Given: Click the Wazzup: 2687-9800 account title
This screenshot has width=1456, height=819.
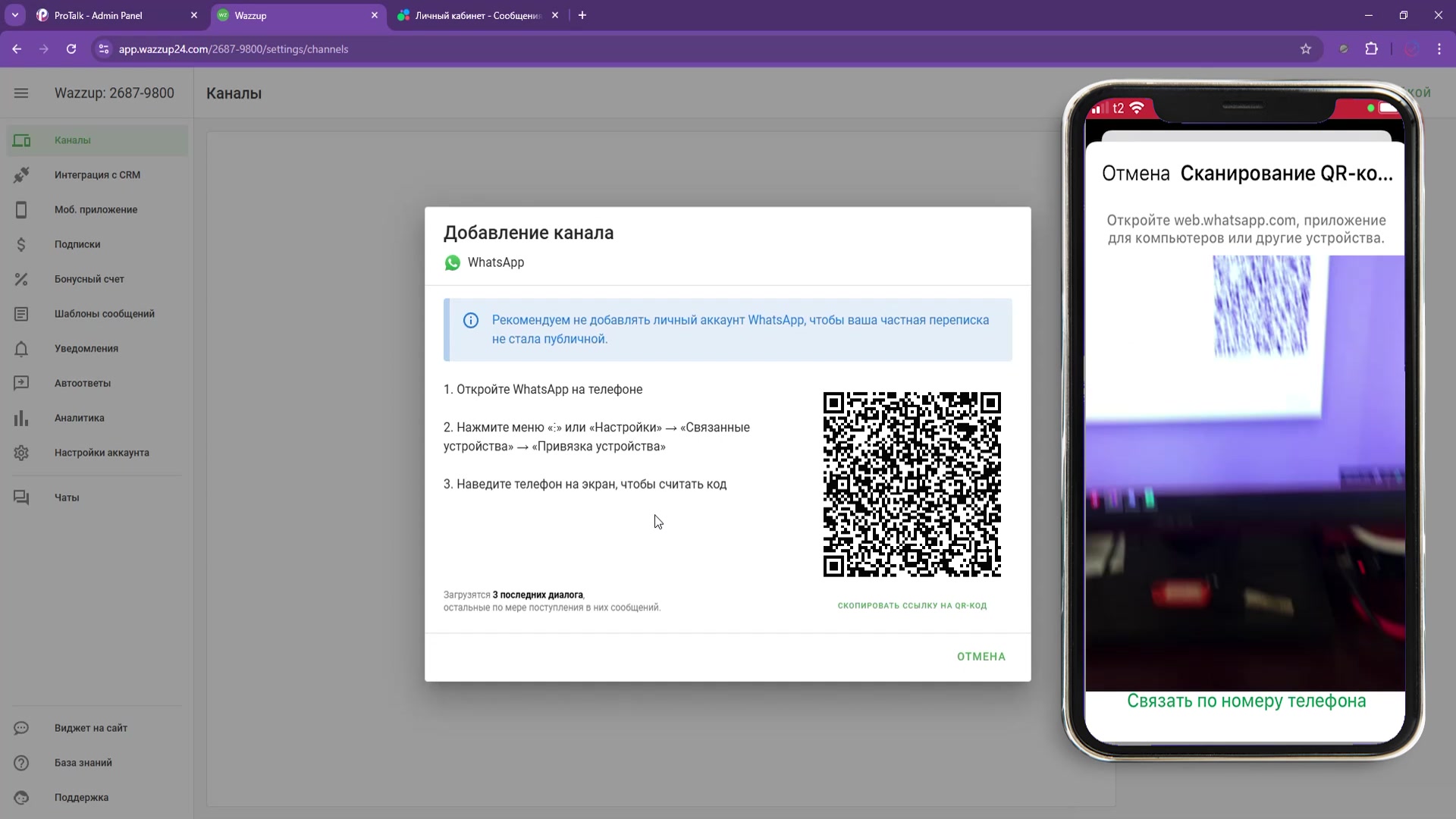Looking at the screenshot, I should (x=115, y=93).
